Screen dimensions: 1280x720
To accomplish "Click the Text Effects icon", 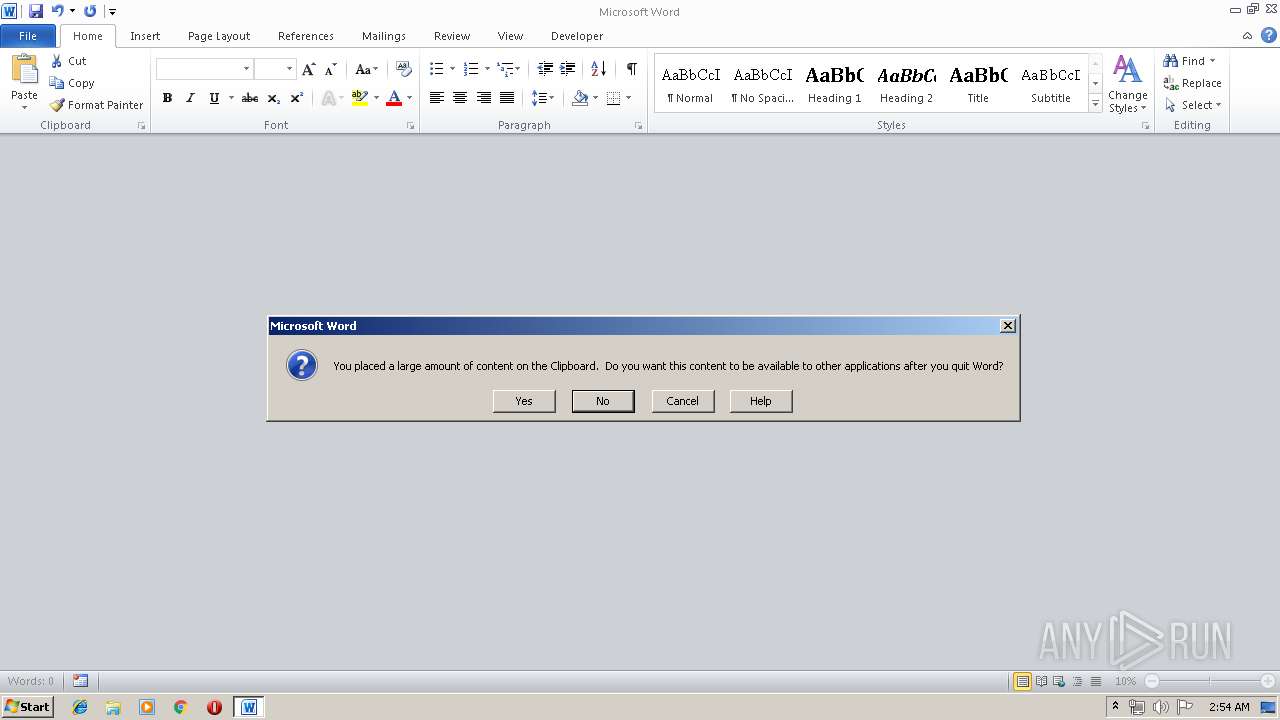I will click(x=328, y=98).
